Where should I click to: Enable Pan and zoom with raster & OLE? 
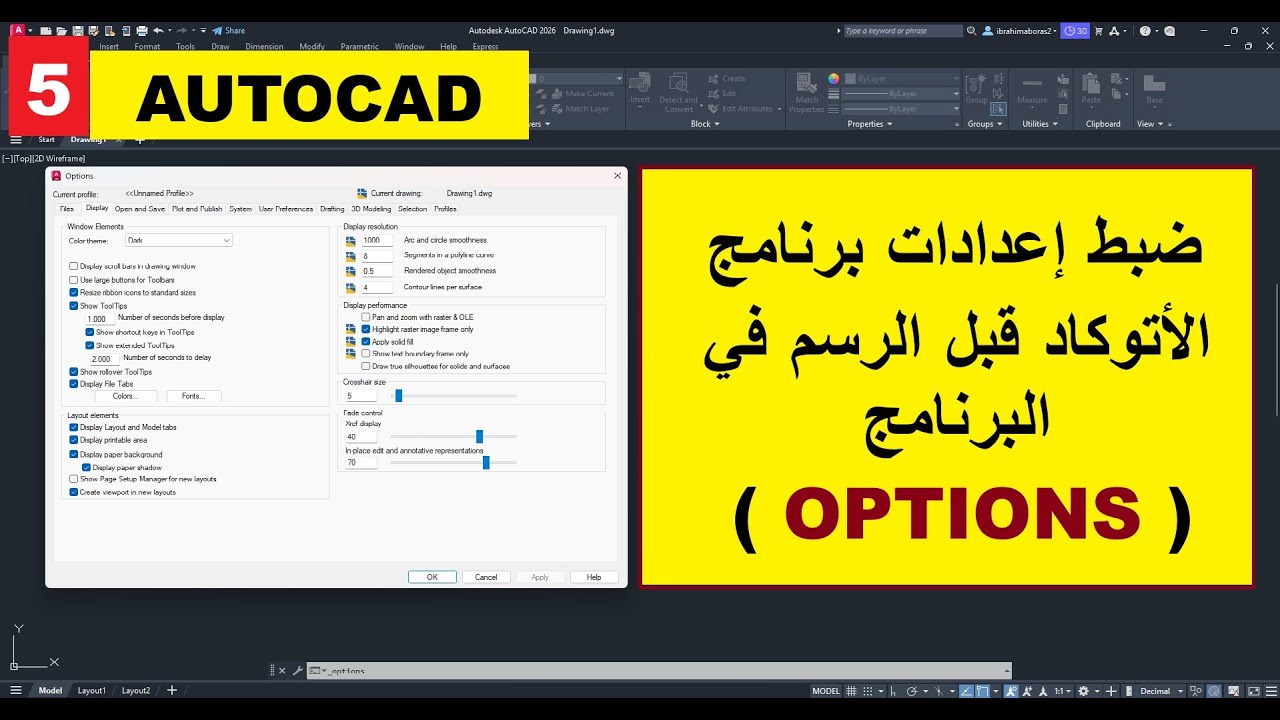366,317
